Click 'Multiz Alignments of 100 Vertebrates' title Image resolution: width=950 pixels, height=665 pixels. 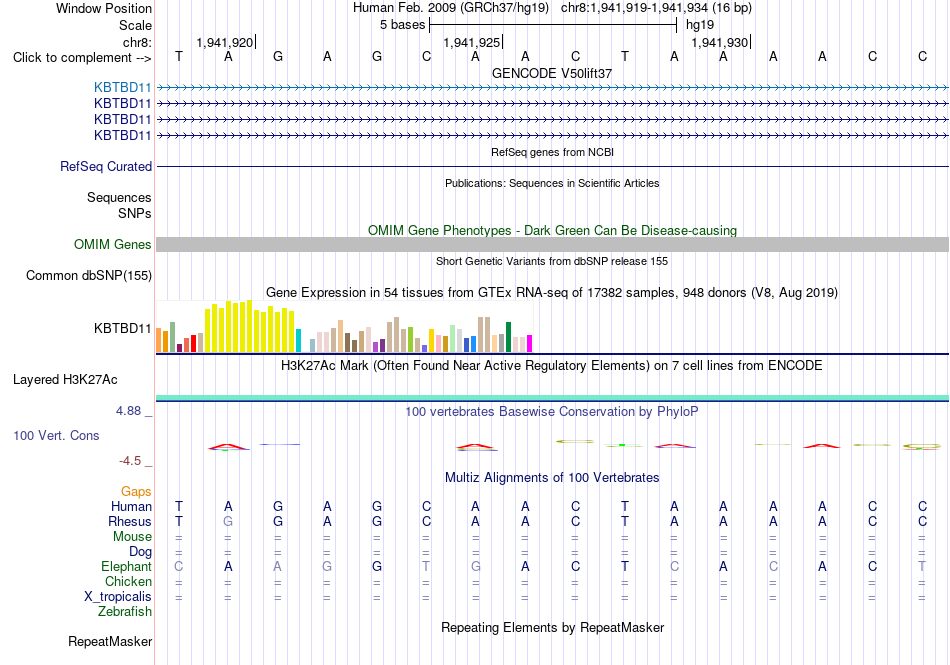pyautogui.click(x=552, y=477)
